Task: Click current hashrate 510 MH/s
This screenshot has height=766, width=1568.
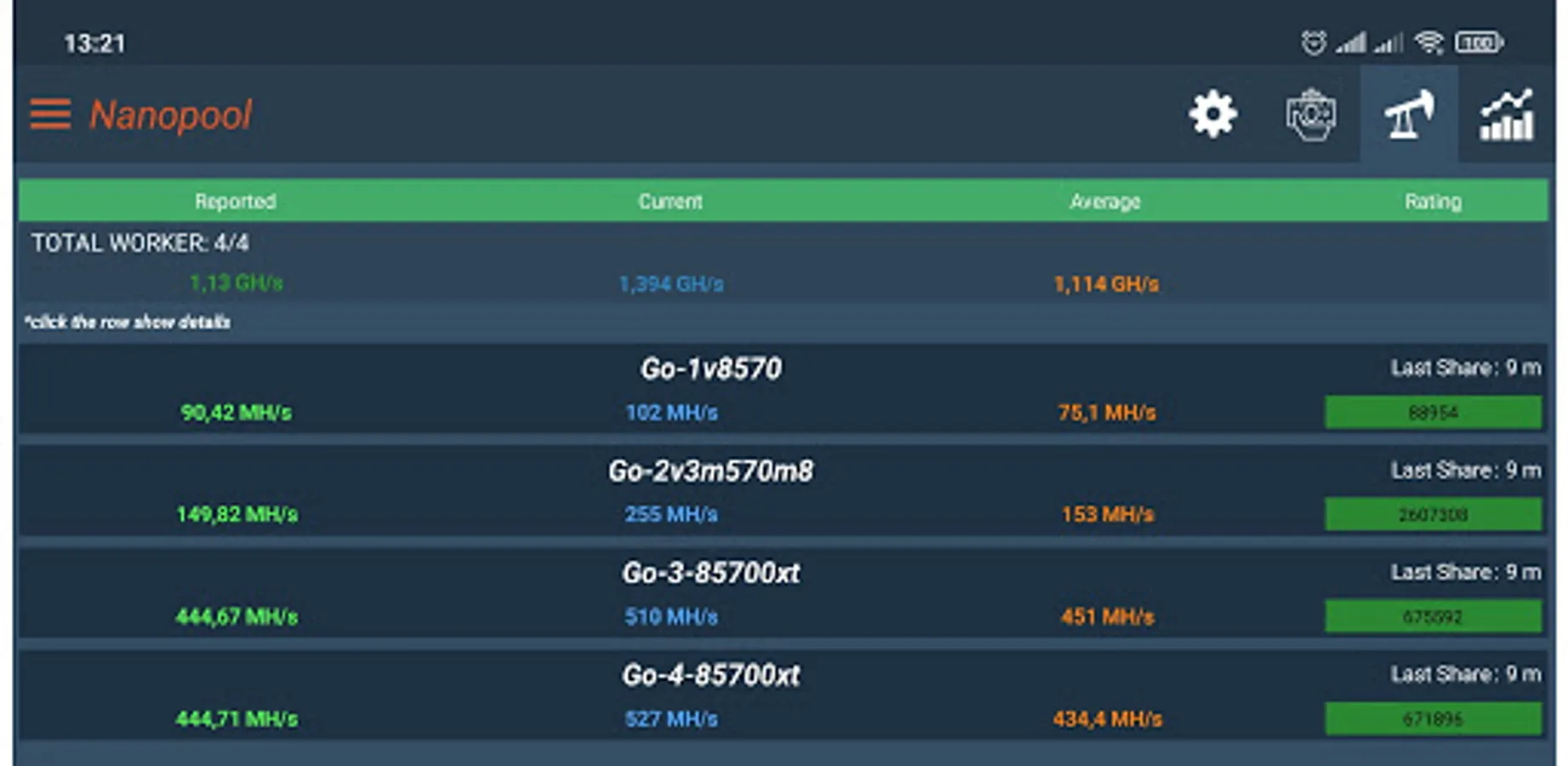Action: 671,617
